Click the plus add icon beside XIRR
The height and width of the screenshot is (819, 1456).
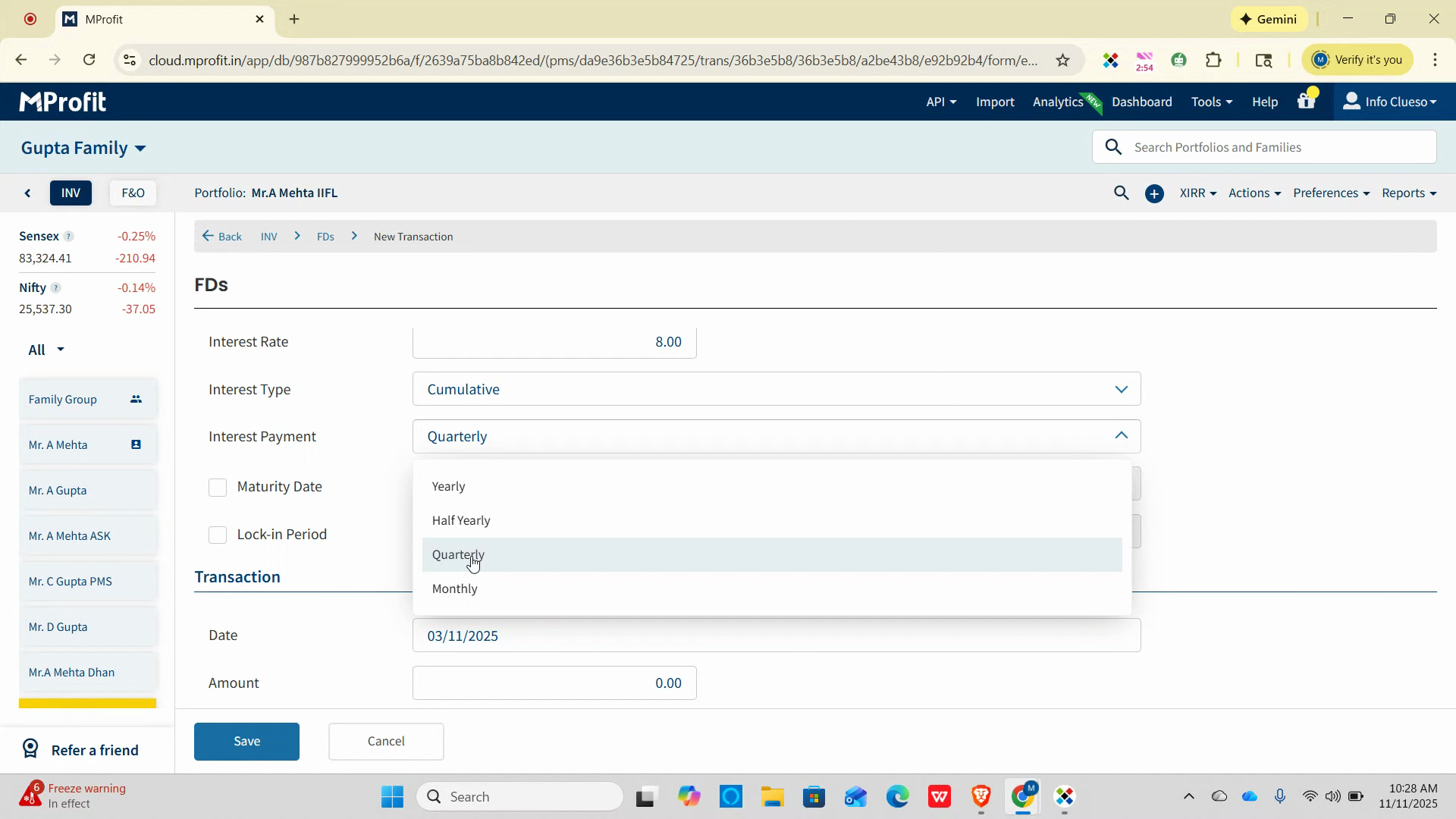[x=1154, y=193]
